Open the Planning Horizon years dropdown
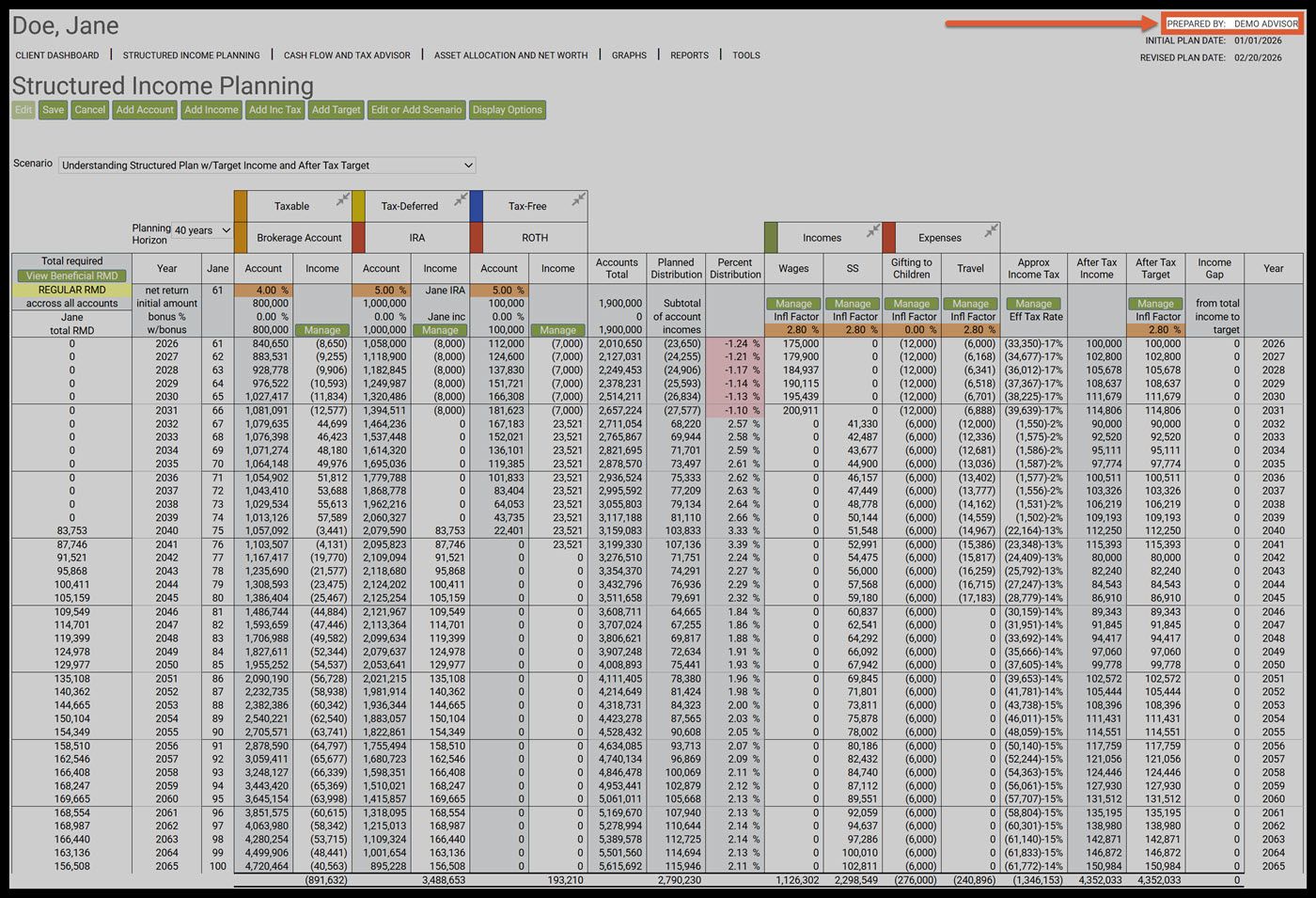Screen dimensions: 1316x898 [202, 230]
